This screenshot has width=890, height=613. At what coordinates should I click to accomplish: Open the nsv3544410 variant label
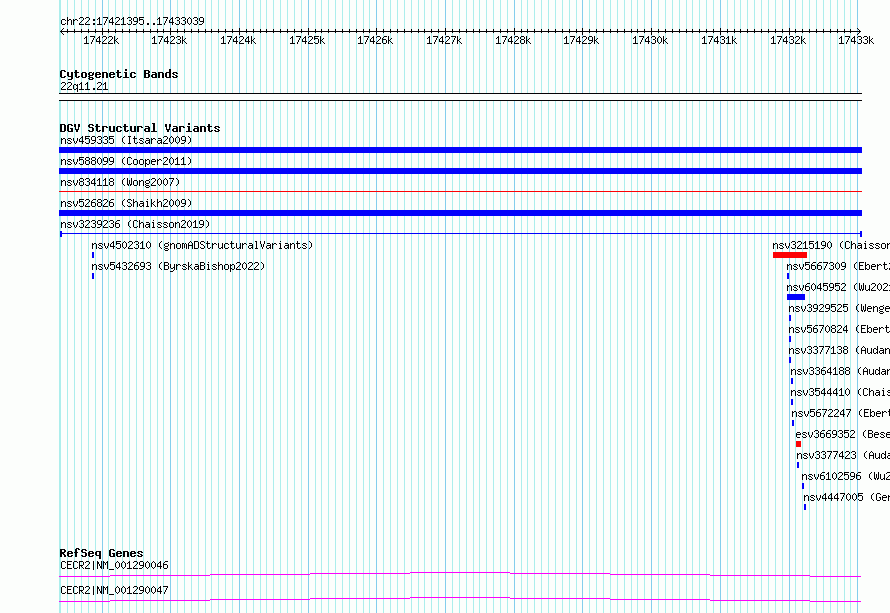pos(840,392)
